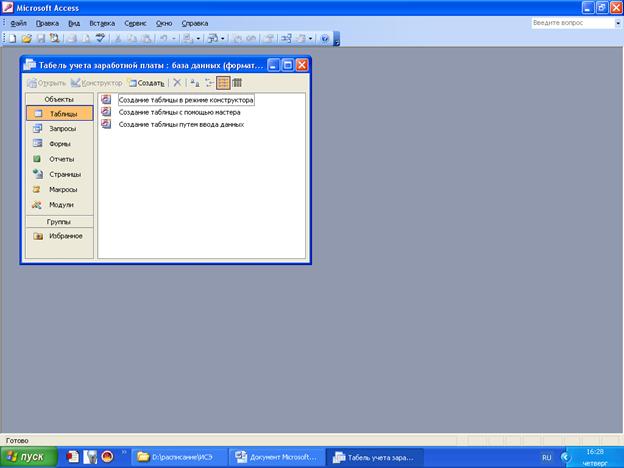This screenshot has width=624, height=468.
Task: Click the Объекты header bar
Action: [x=59, y=99]
